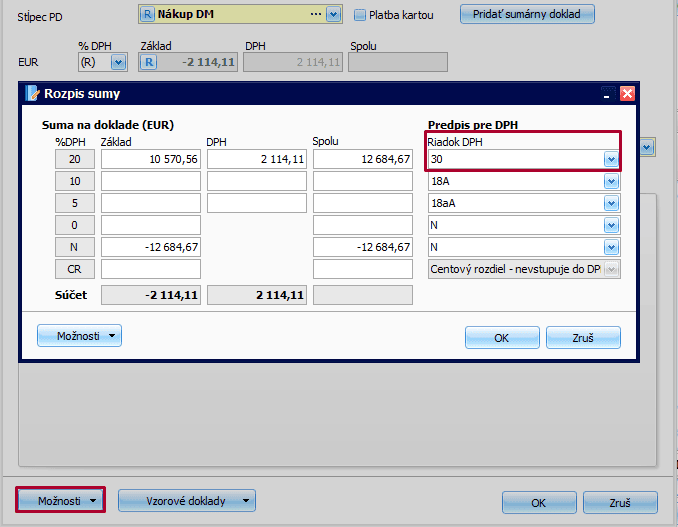Select the 20 % DPH rate button
Viewport: 678px width, 527px height.
[x=75, y=160]
